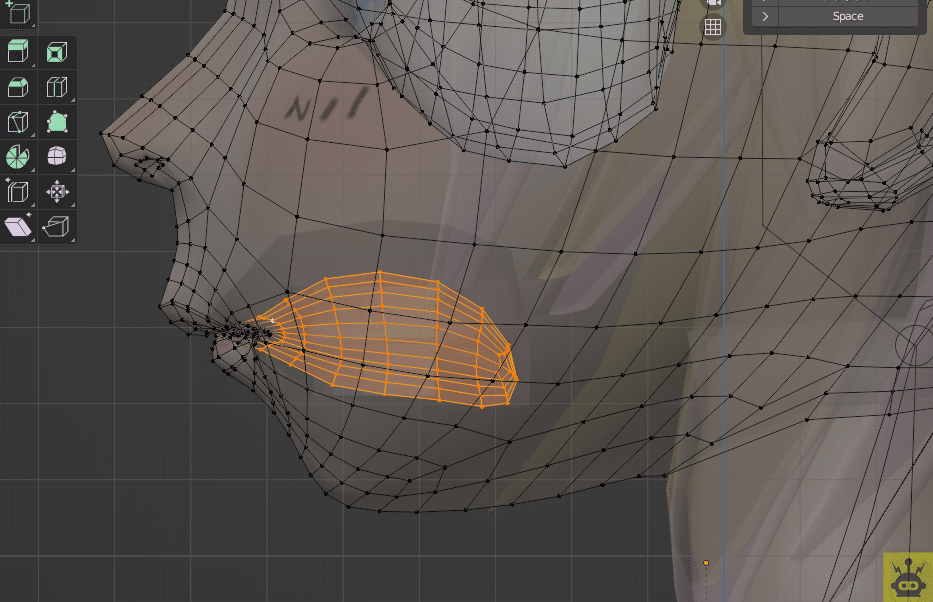Activate the Edge Slide tool
933x602 pixels.
(x=18, y=192)
